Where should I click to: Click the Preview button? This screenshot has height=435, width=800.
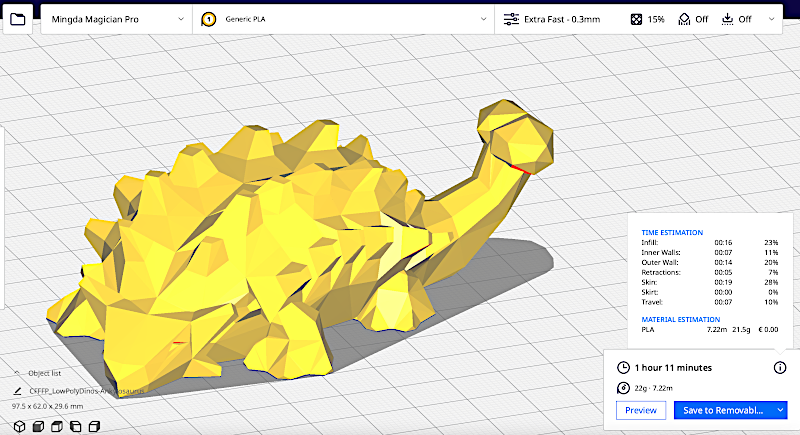point(641,411)
